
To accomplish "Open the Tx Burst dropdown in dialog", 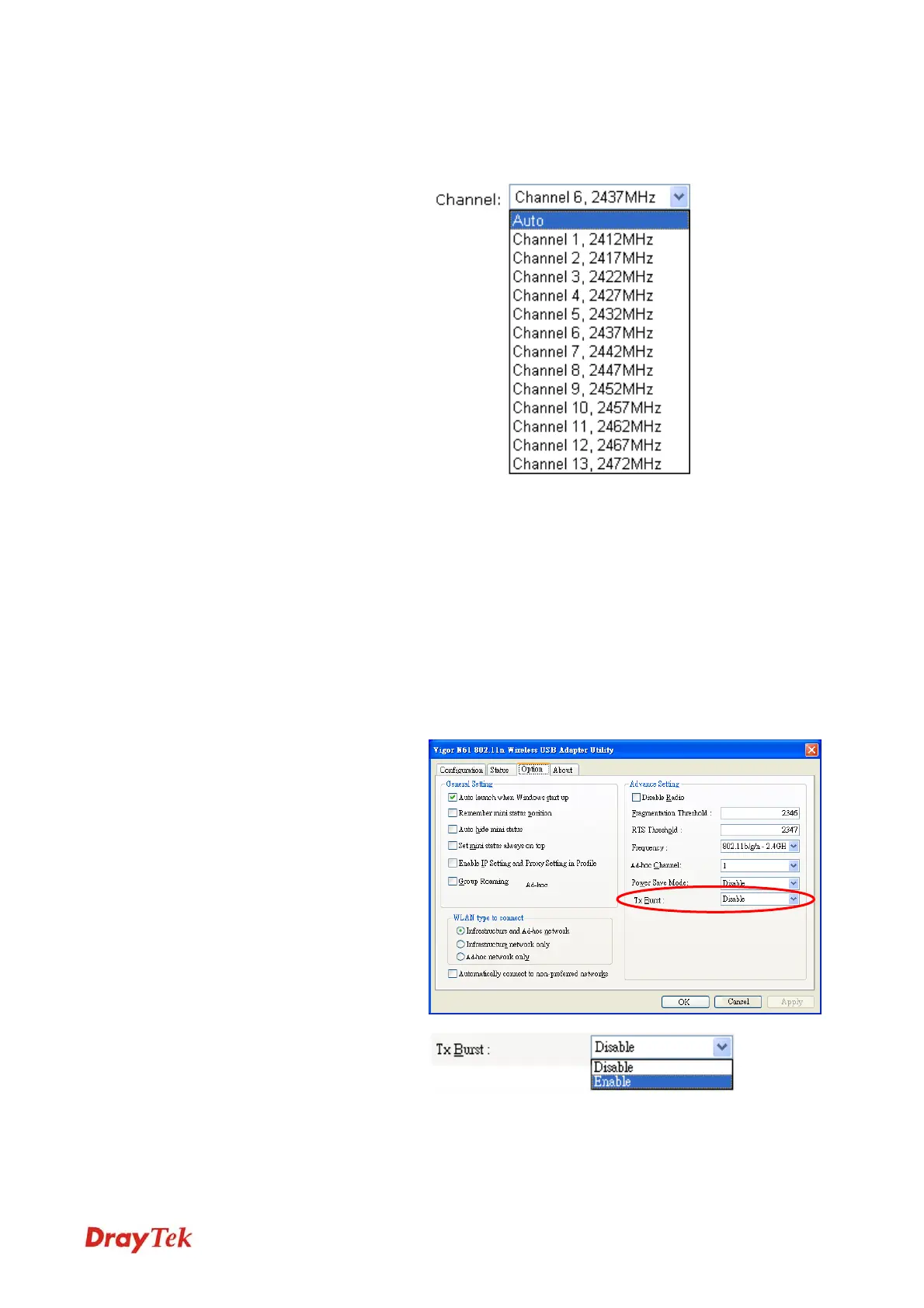I will [759, 899].
